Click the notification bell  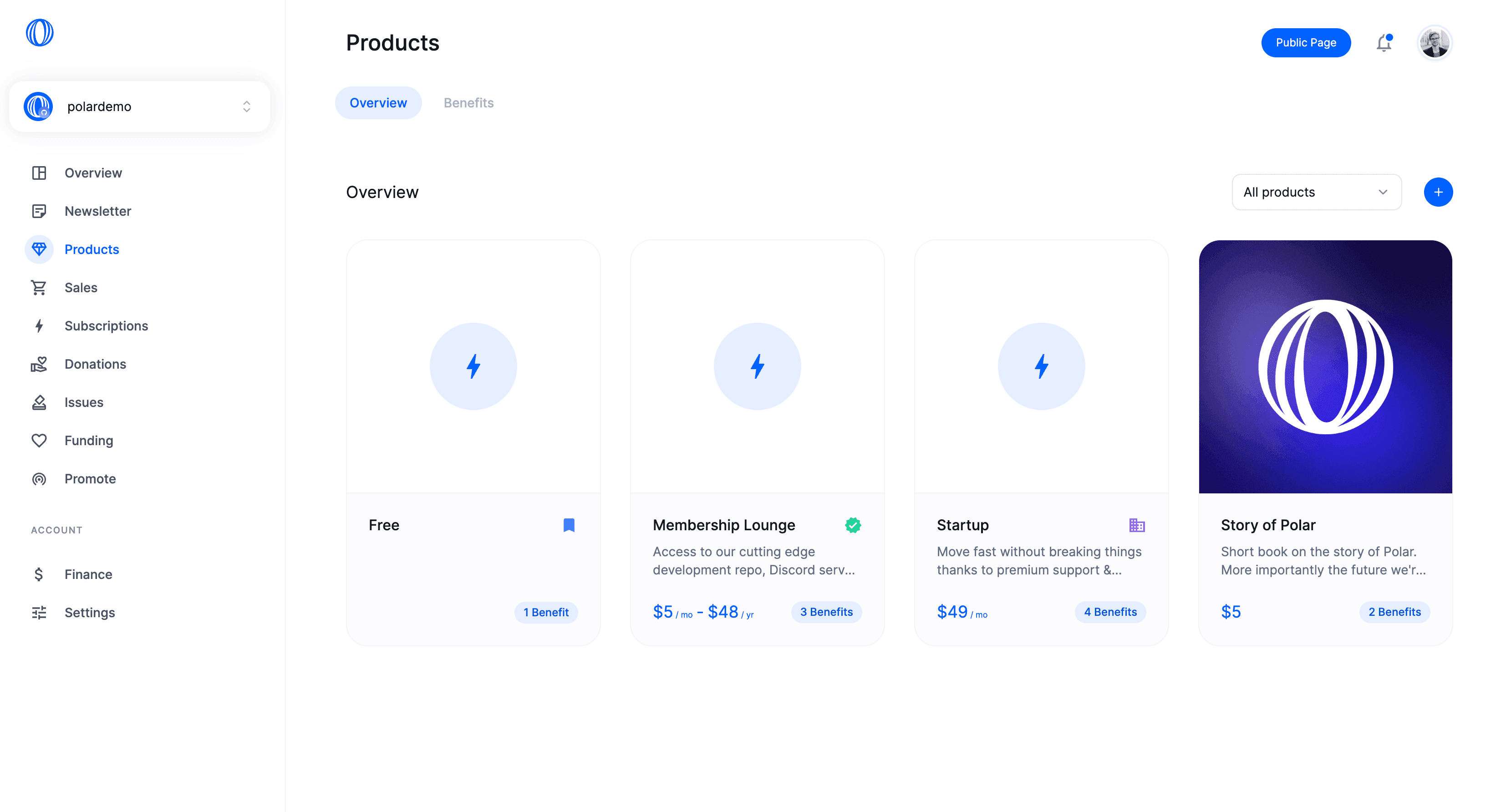click(1384, 43)
